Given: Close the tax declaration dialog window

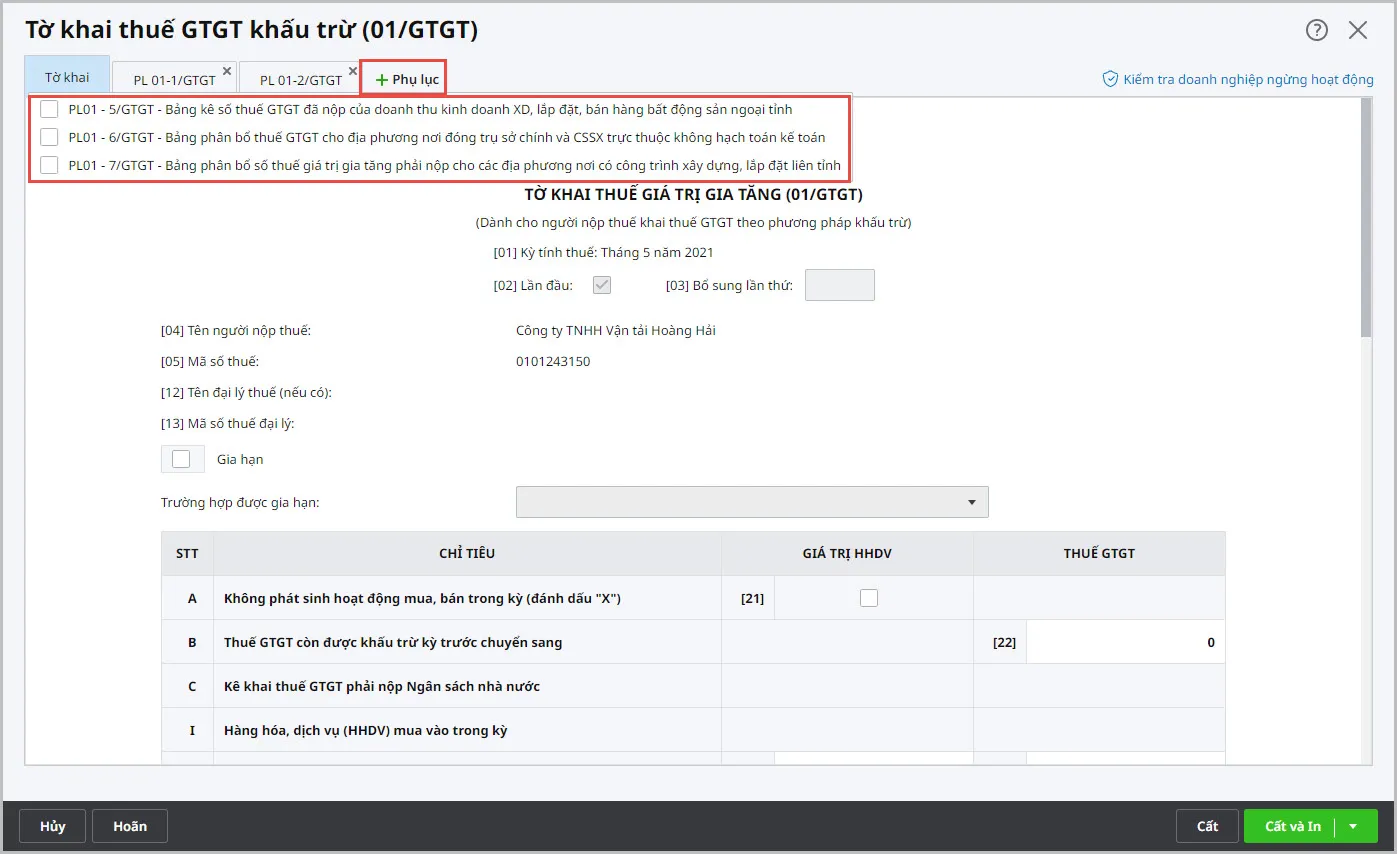Looking at the screenshot, I should (1358, 30).
